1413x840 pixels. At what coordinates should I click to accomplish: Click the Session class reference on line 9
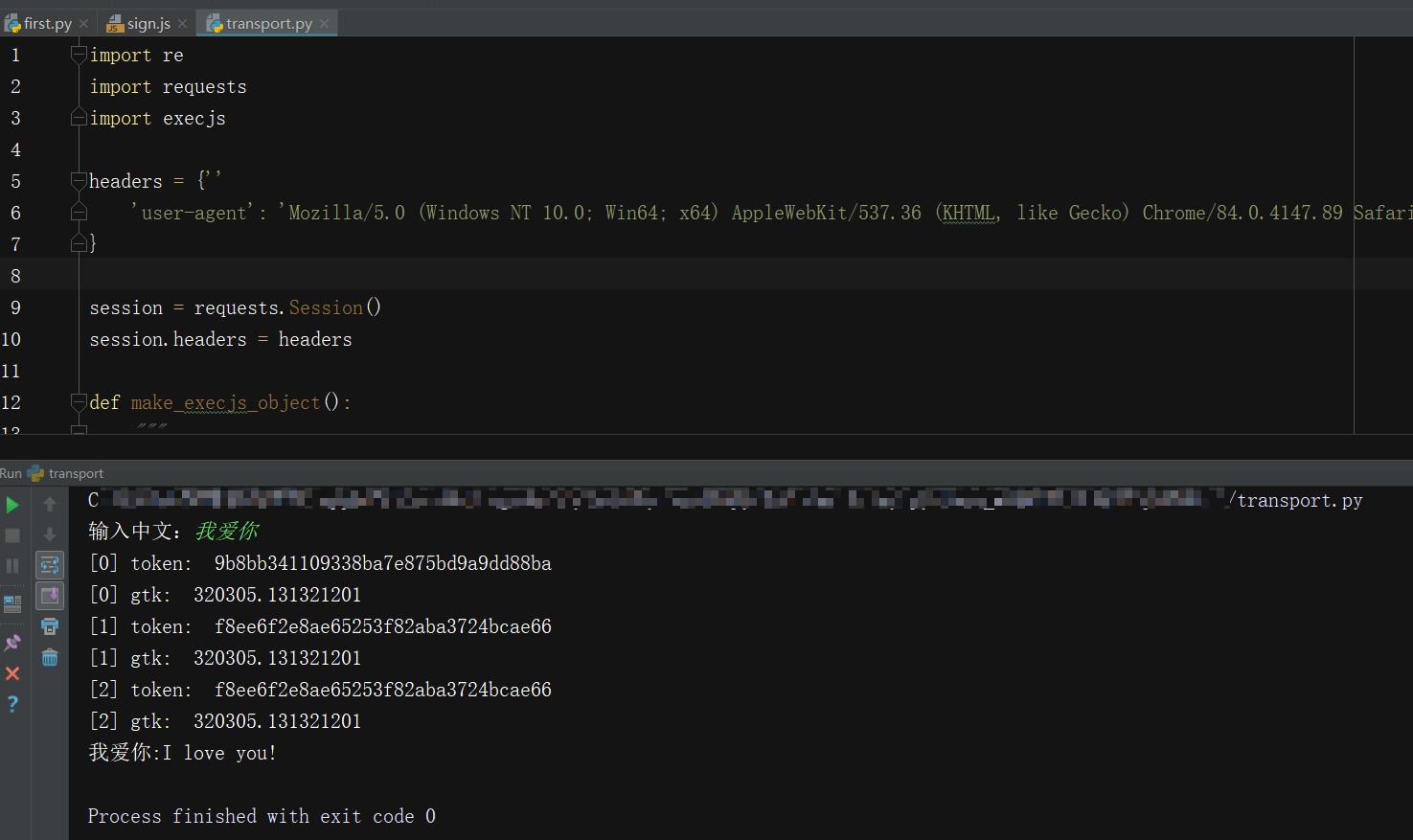point(326,307)
